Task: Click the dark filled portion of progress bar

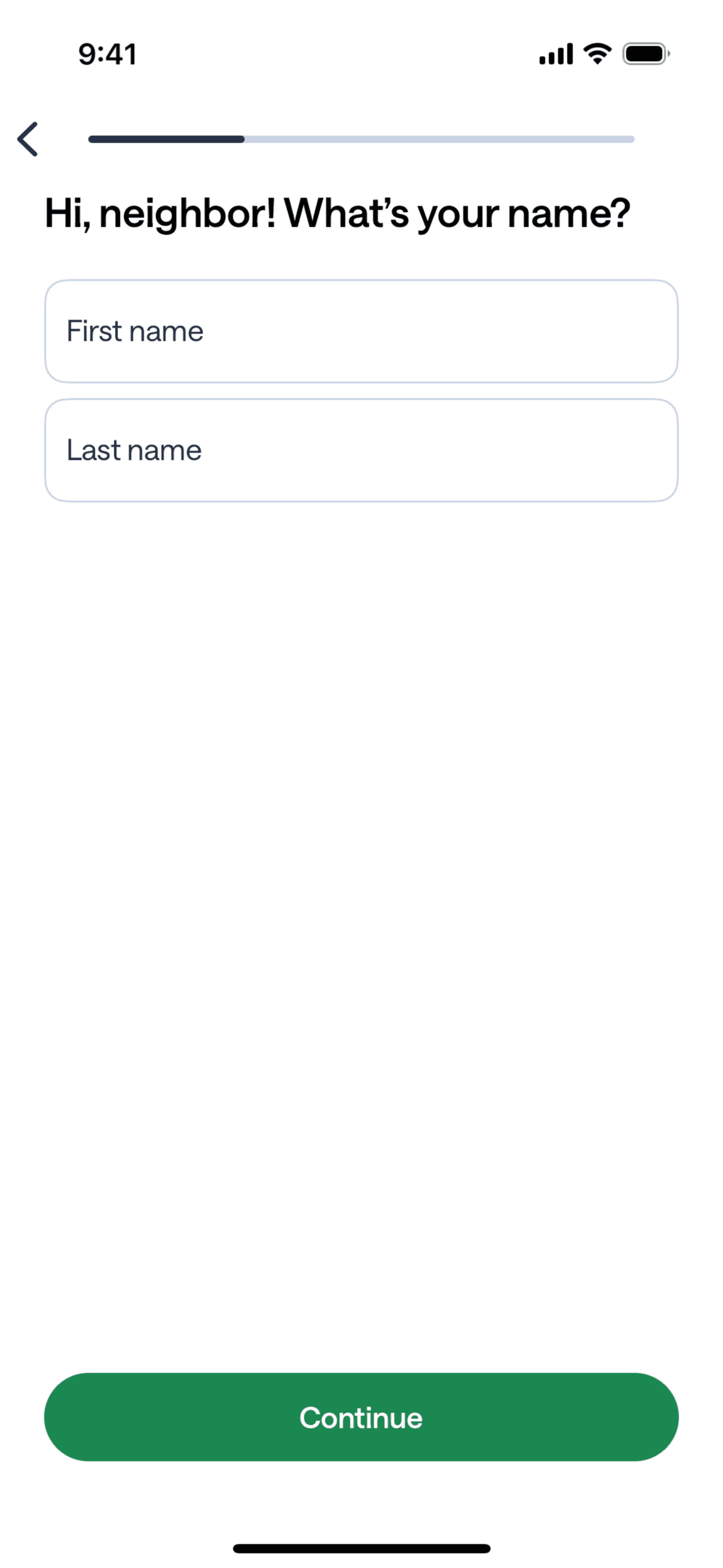Action: pos(166,139)
